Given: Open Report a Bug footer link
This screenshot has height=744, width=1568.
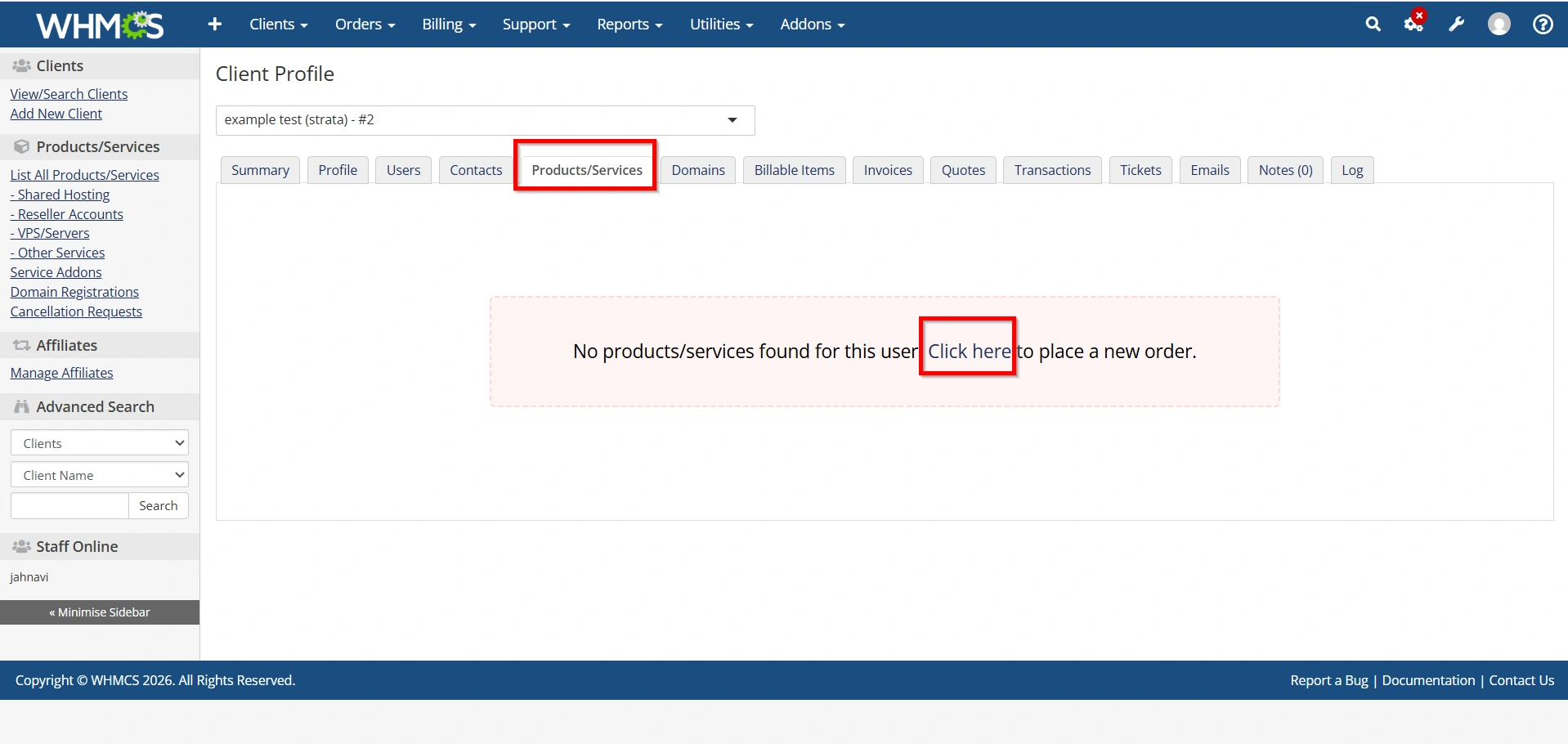Looking at the screenshot, I should coord(1329,680).
